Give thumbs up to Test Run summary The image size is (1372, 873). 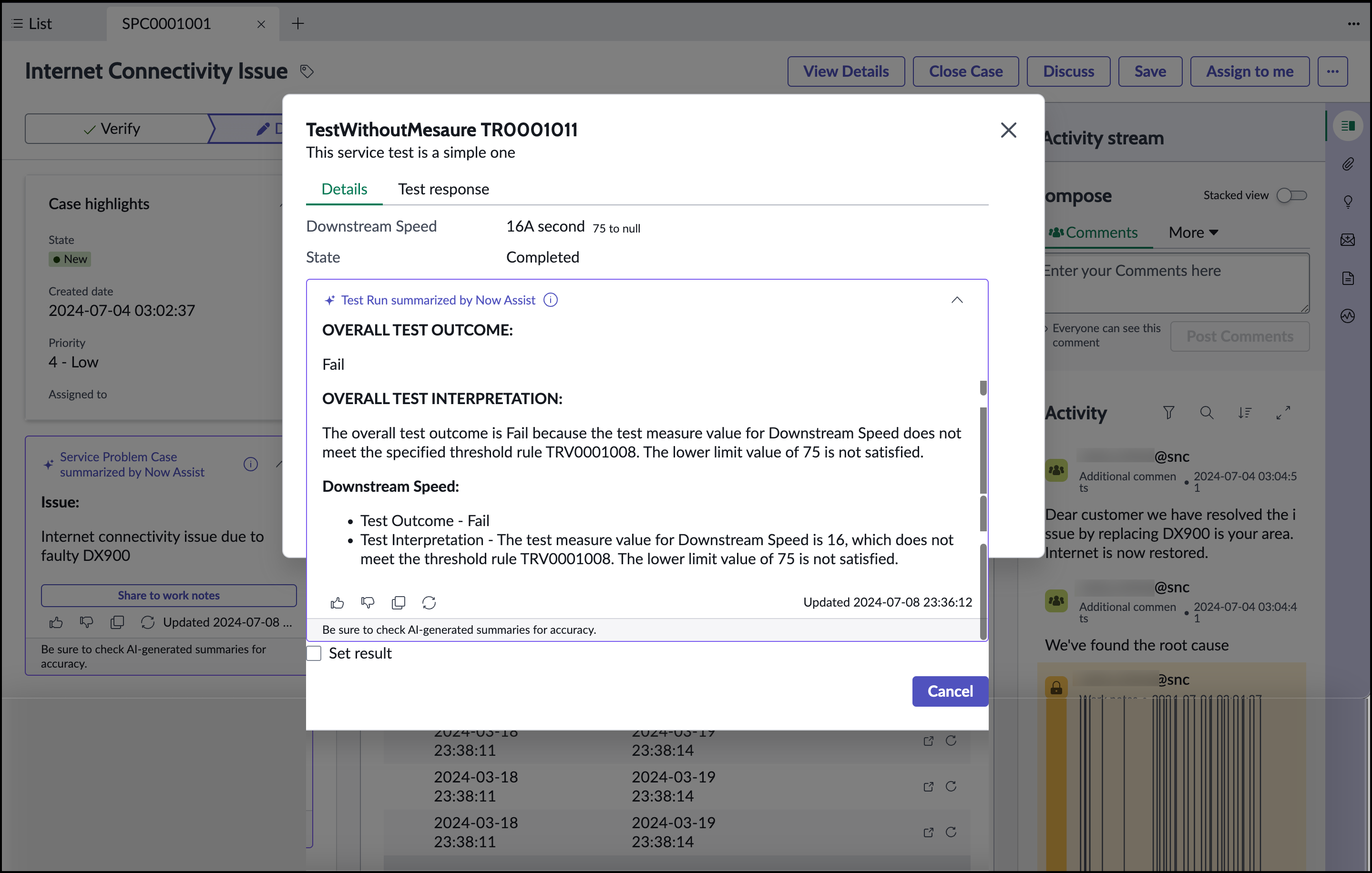[x=338, y=602]
